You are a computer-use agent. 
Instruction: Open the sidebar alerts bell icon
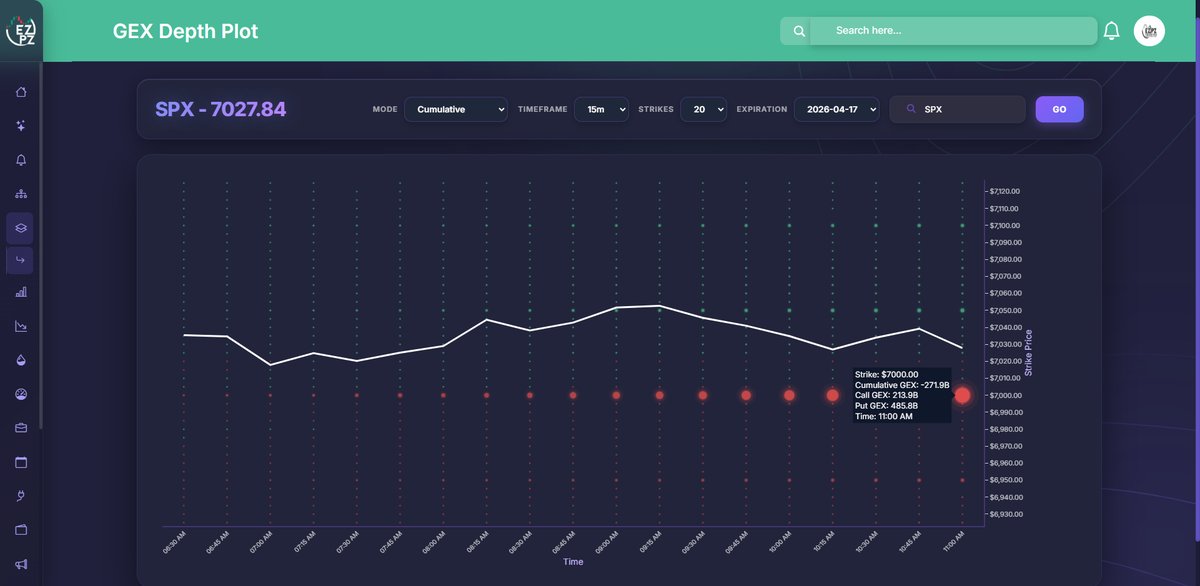[21, 160]
